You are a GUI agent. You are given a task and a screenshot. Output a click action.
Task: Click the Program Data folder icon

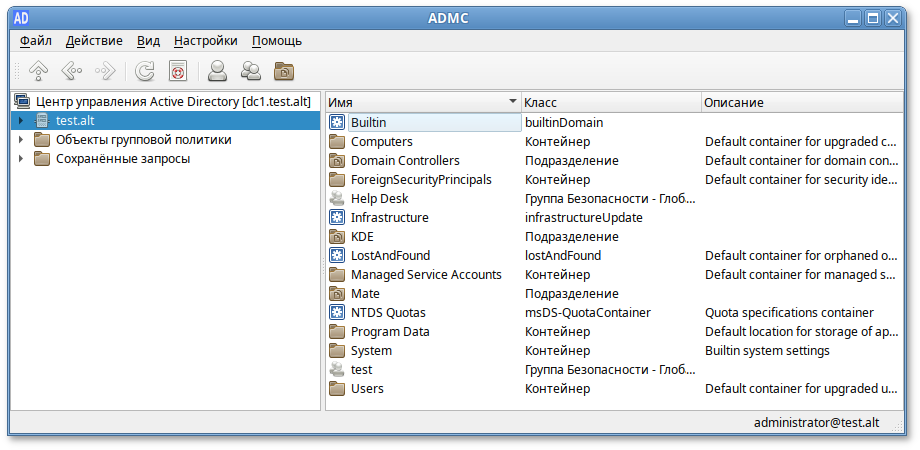click(x=337, y=331)
